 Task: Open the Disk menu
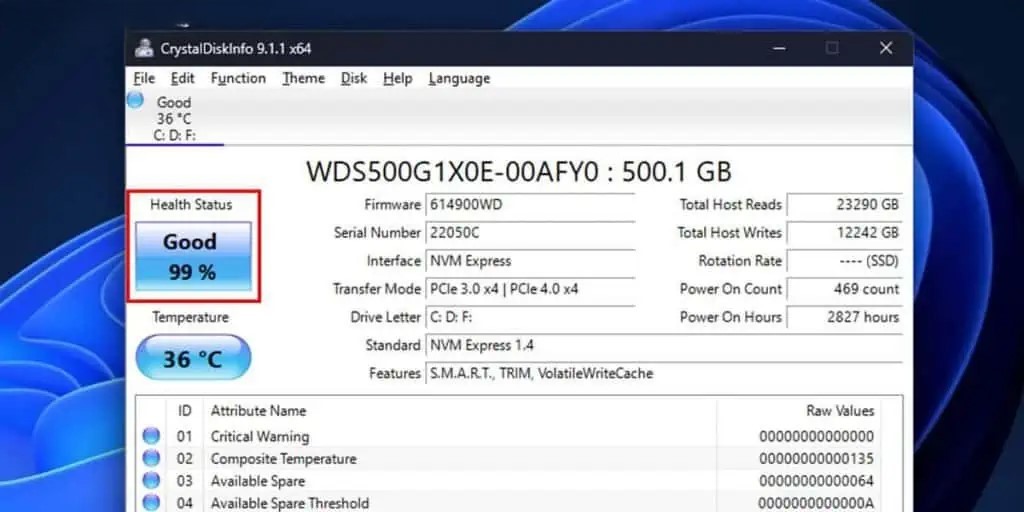tap(354, 78)
